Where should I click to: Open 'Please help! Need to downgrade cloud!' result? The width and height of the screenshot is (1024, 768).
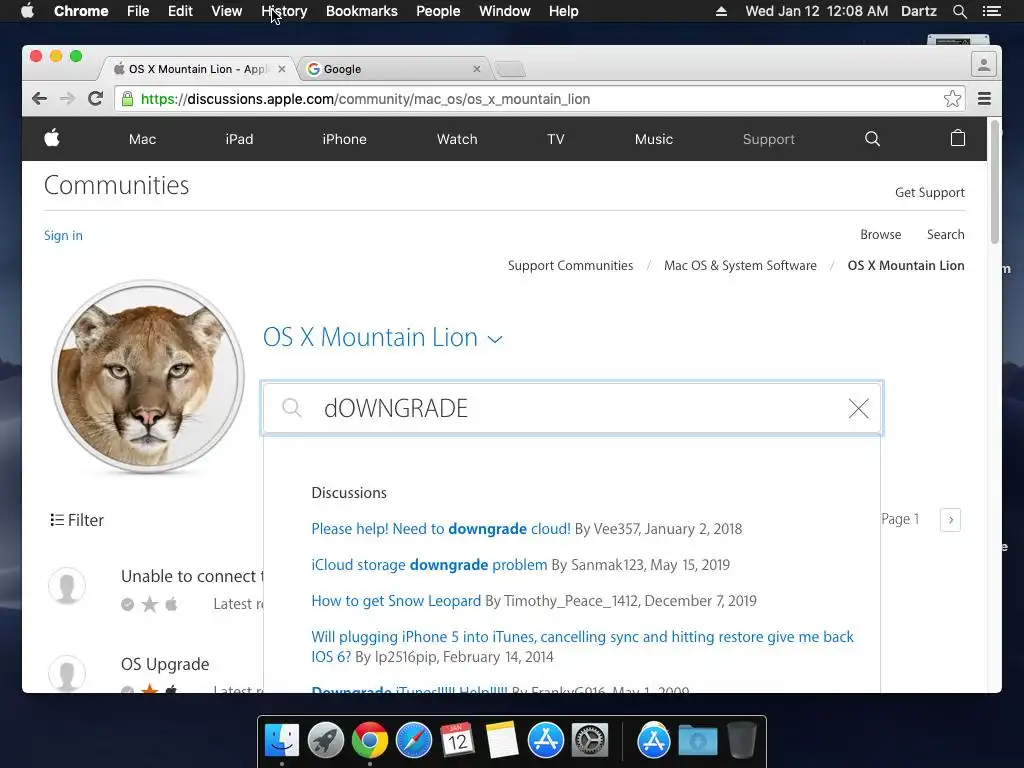(x=441, y=528)
